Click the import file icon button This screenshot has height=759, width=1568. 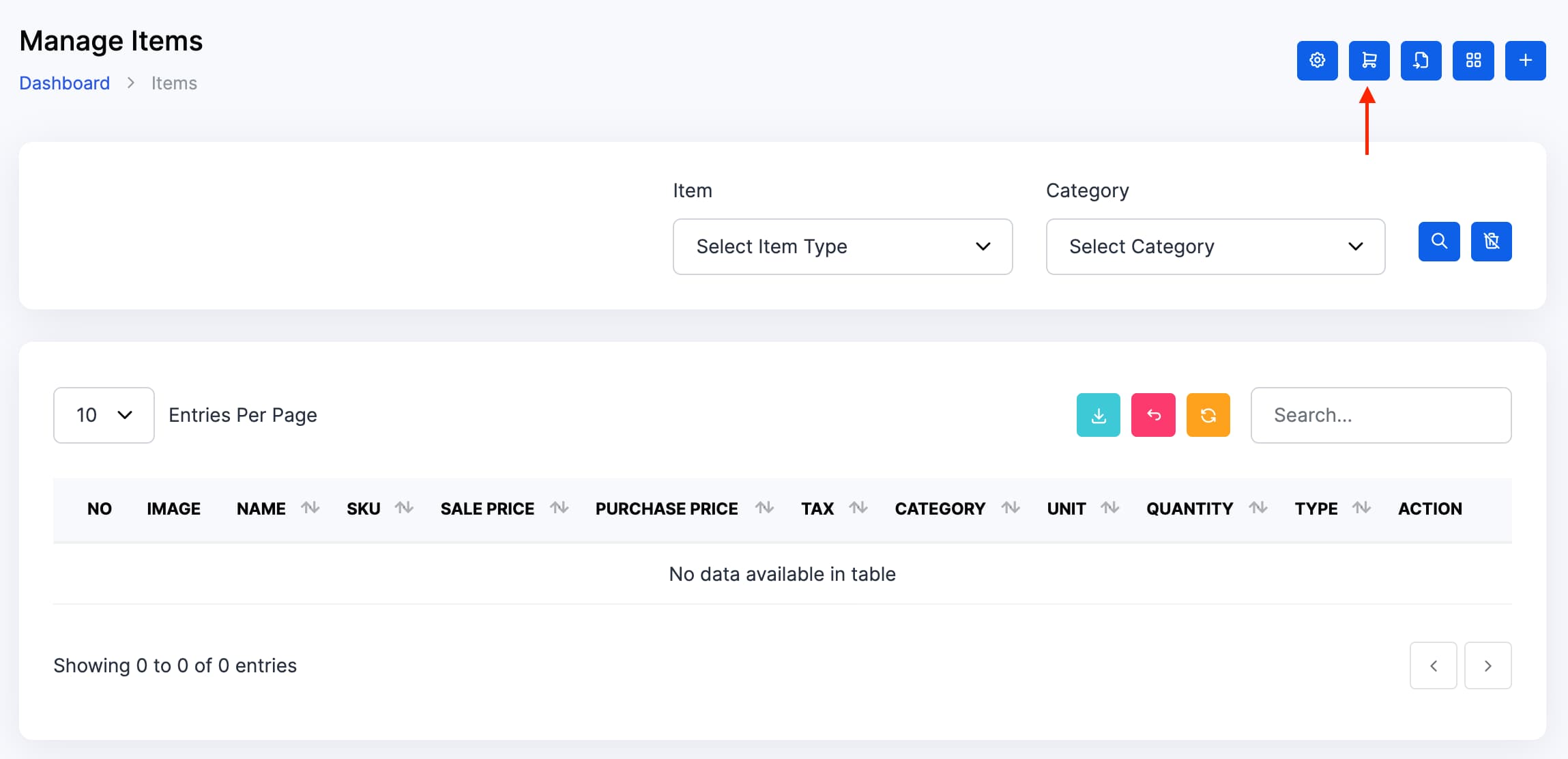point(1421,61)
